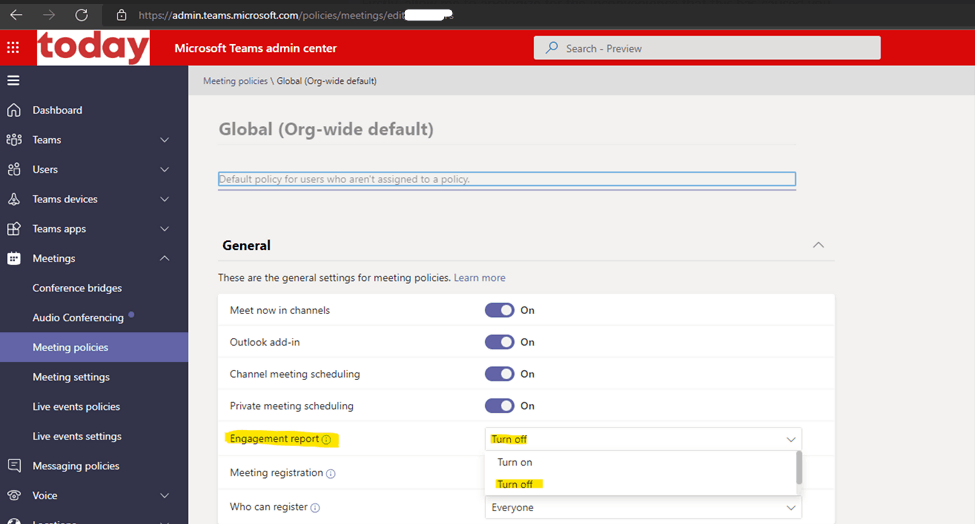Click the Dashboard home icon
Image resolution: width=975 pixels, height=524 pixels.
point(14,110)
